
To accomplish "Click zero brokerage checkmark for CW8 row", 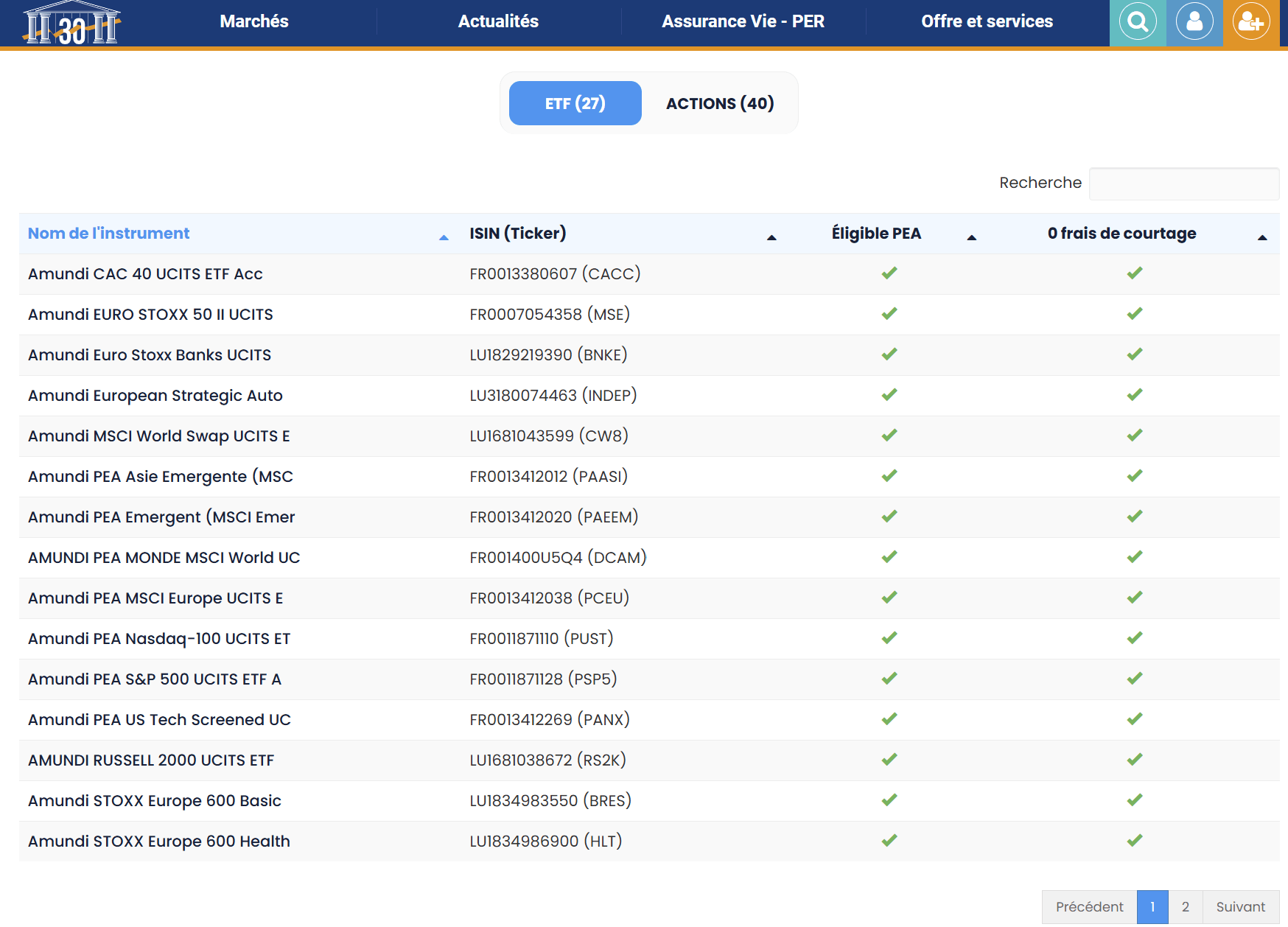I will [1135, 435].
